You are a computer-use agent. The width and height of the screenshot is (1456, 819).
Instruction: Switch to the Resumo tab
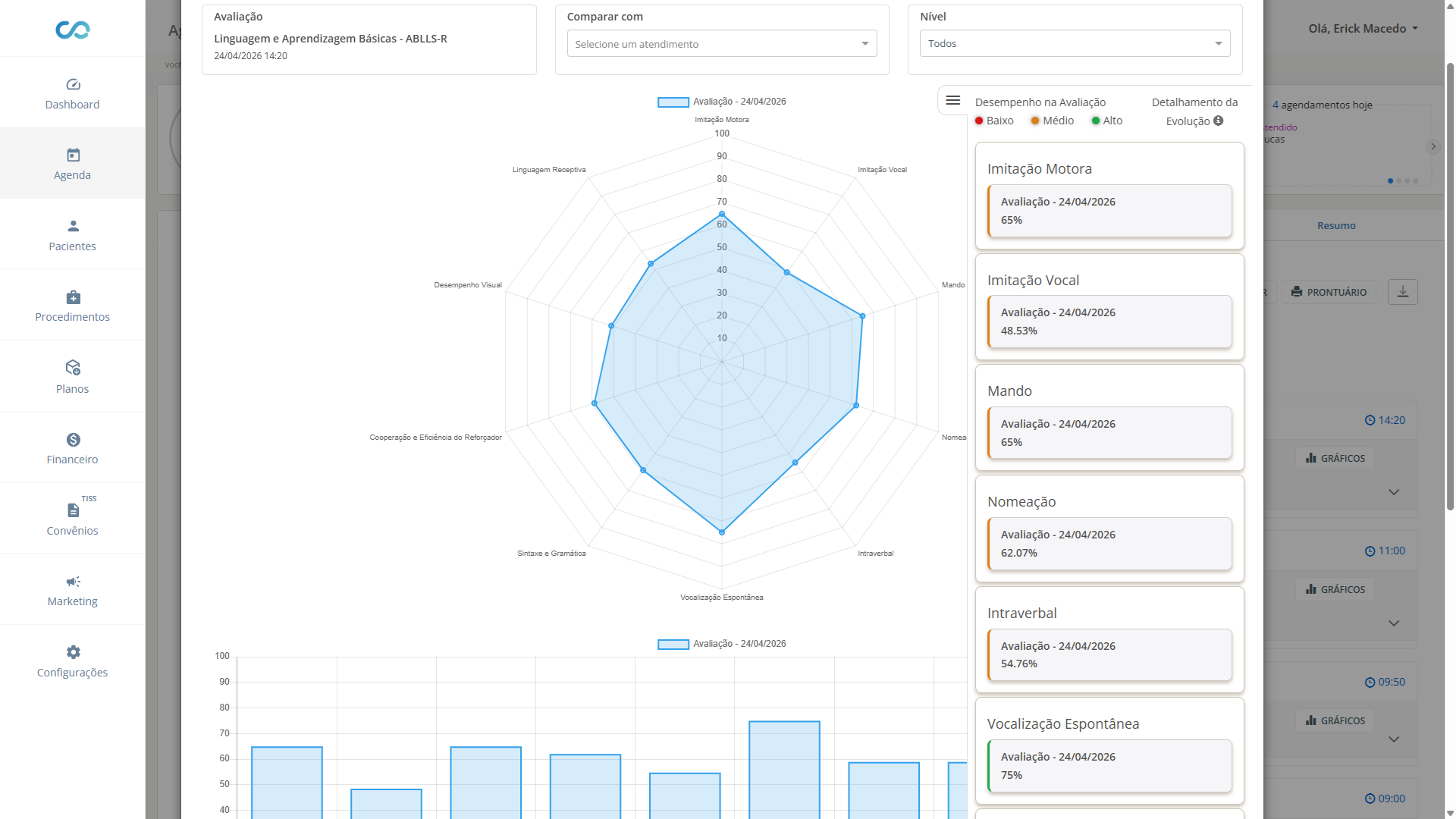[x=1335, y=226]
